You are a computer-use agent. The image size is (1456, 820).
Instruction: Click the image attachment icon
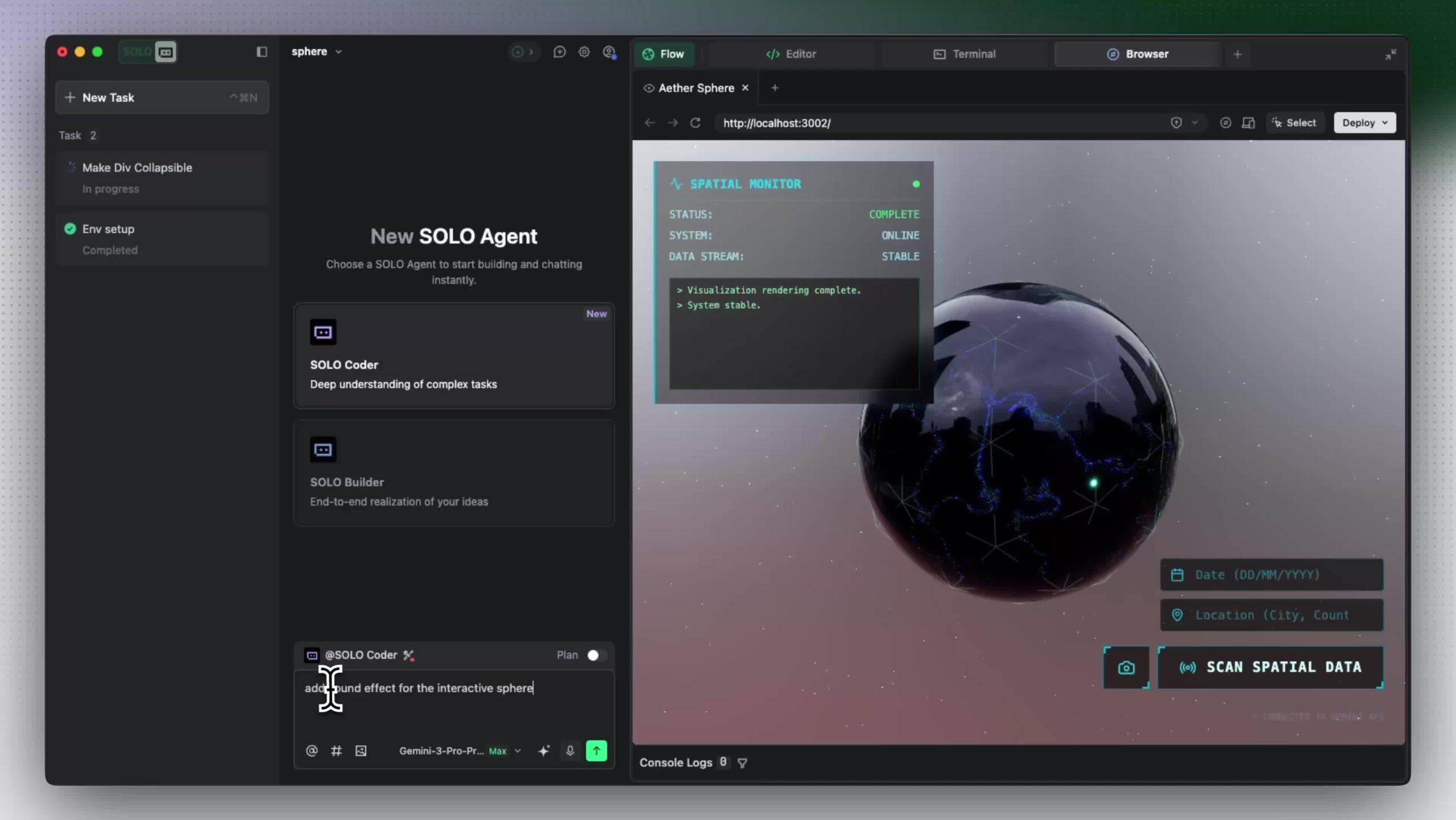point(361,751)
